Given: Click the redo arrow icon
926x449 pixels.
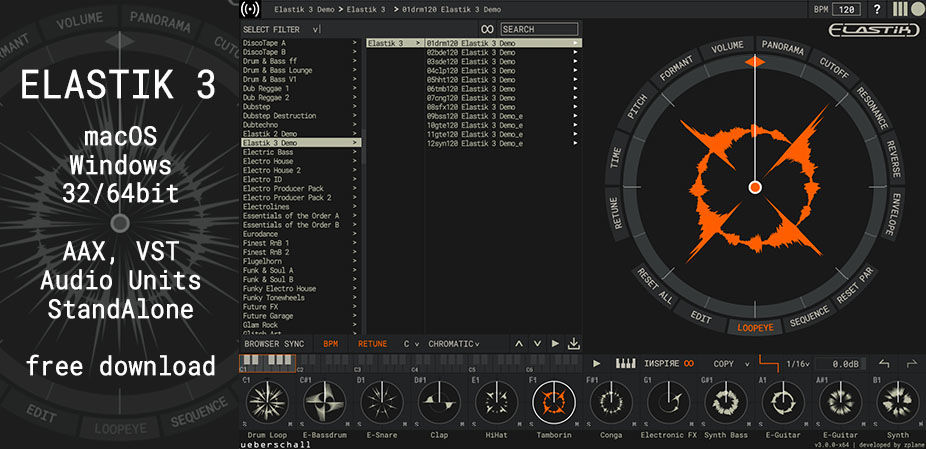Looking at the screenshot, I should [x=911, y=364].
